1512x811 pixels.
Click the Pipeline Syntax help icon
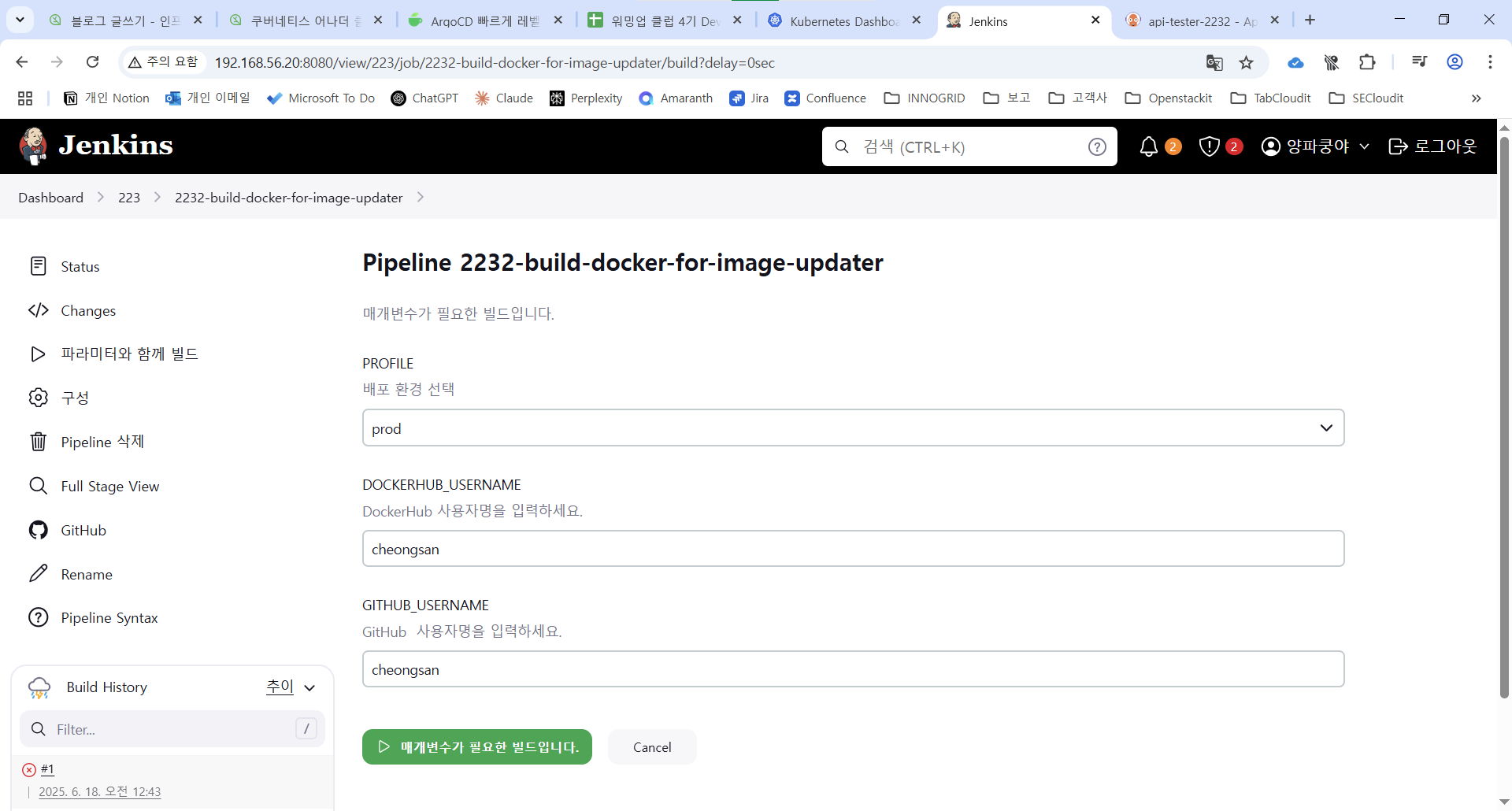[38, 617]
